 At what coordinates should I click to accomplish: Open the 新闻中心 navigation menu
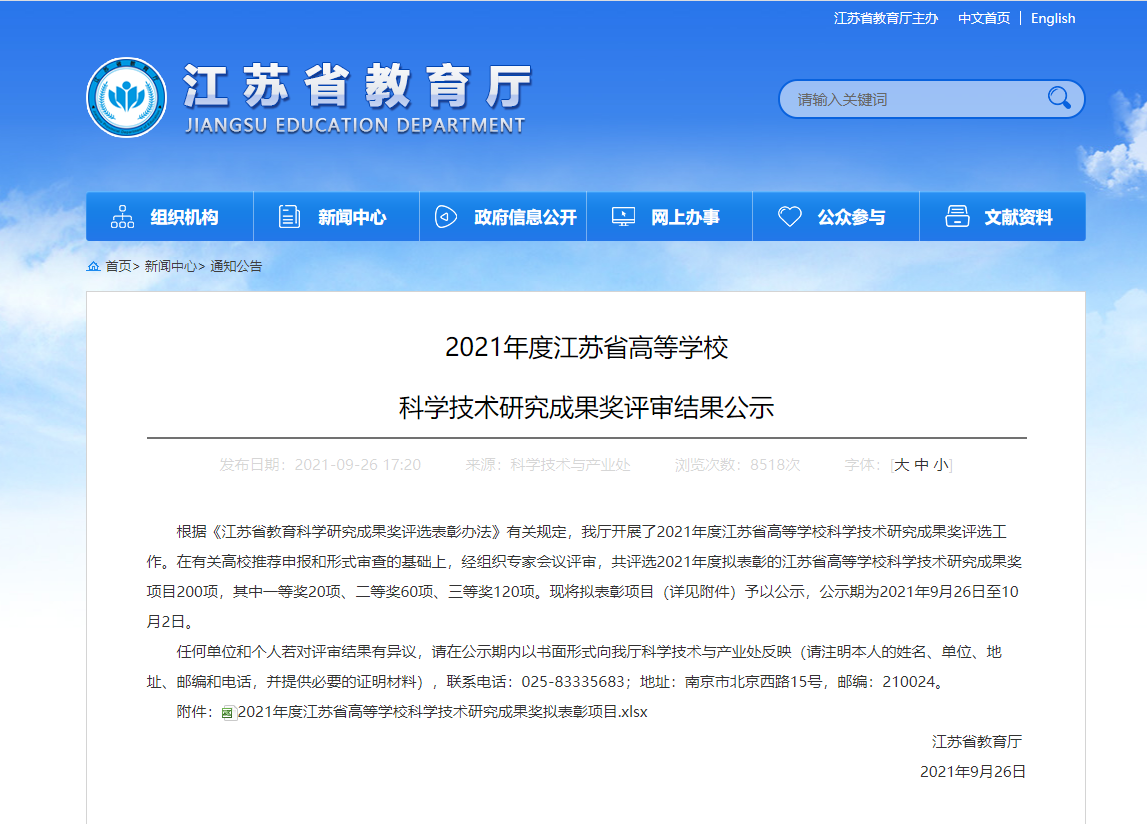click(x=352, y=217)
